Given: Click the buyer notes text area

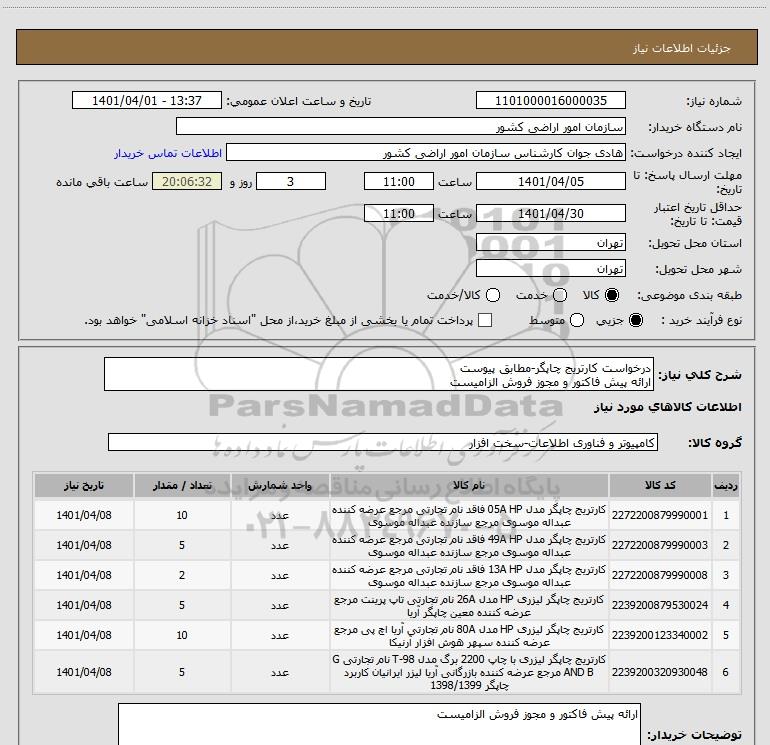Looking at the screenshot, I should [x=379, y=726].
